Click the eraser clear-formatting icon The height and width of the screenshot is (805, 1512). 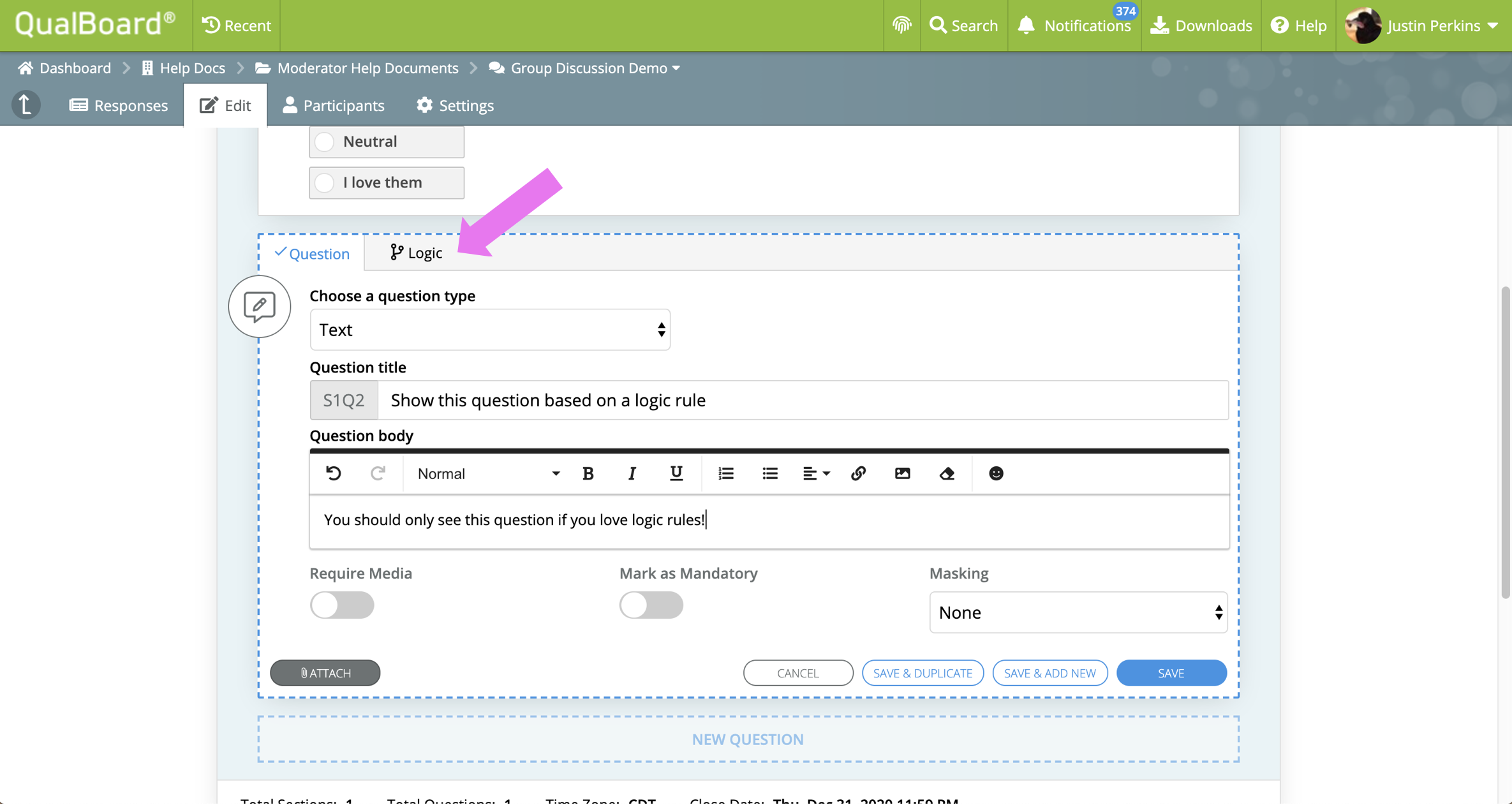coord(947,473)
